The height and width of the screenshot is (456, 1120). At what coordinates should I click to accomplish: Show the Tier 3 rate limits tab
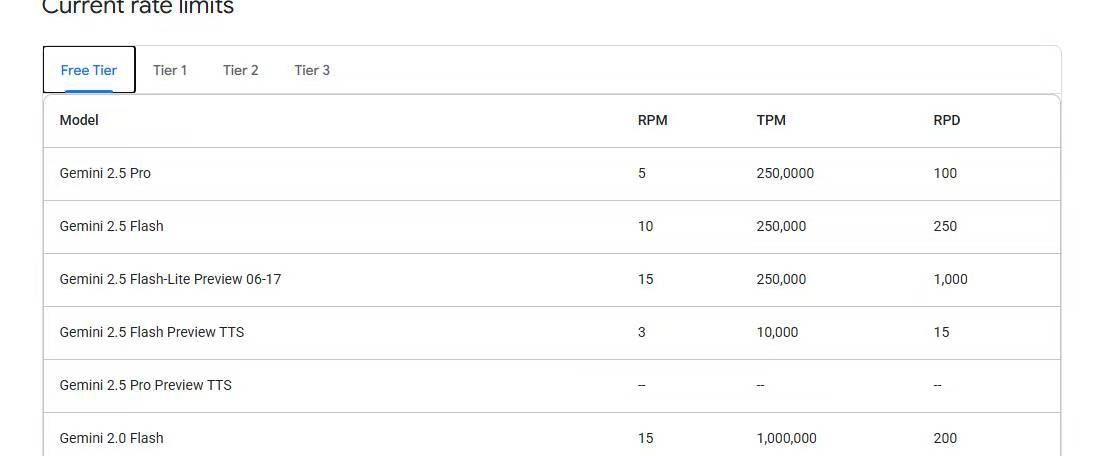click(312, 70)
